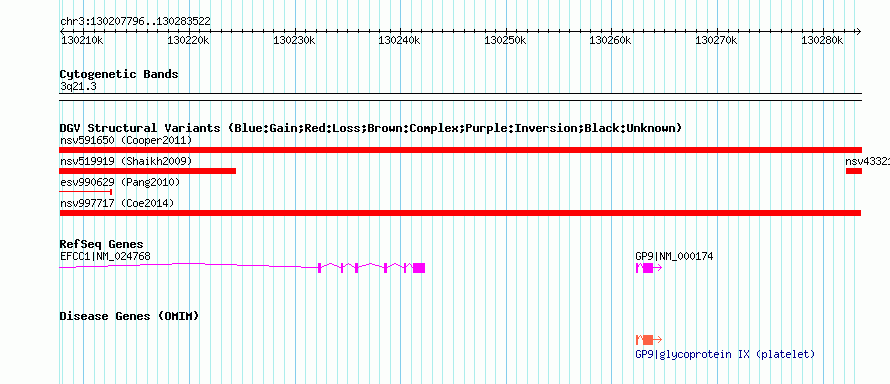This screenshot has height=384, width=890.
Task: Click the 130230k ruler tick label
Action: tap(294, 40)
